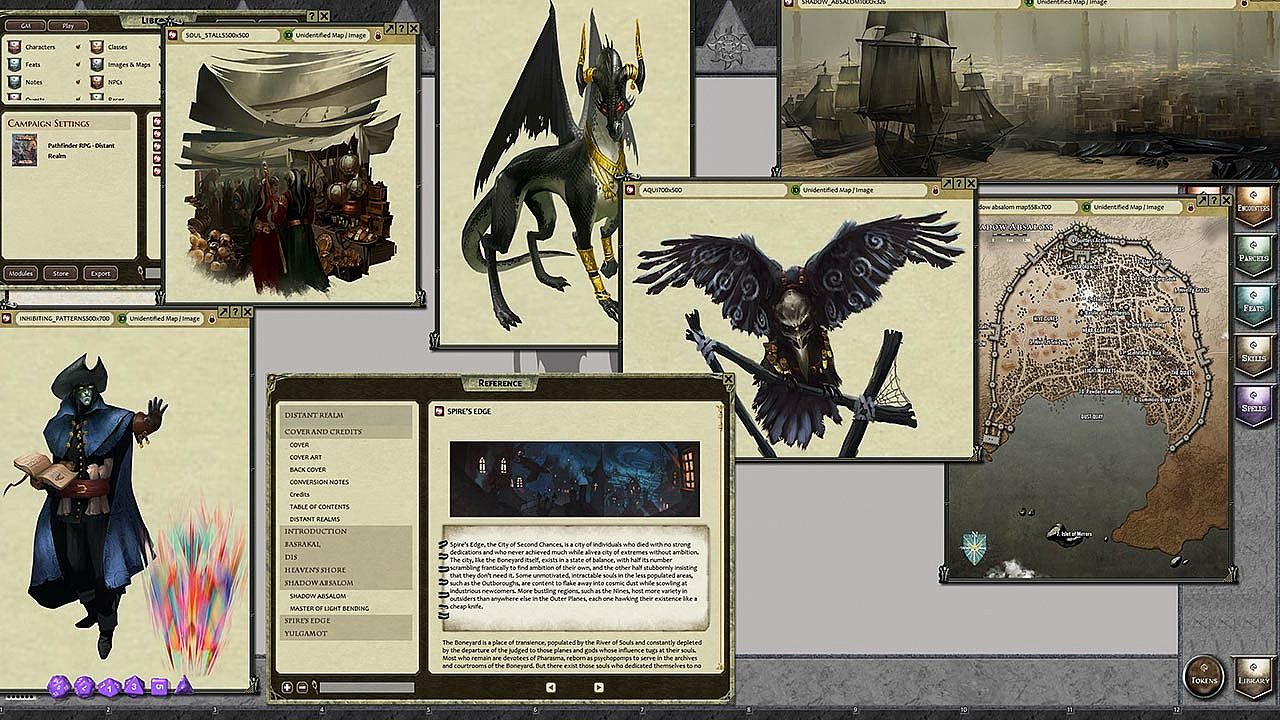Image resolution: width=1280 pixels, height=720 pixels.
Task: Open the TABLE OF CONTENTS page entry
Action: (319, 507)
